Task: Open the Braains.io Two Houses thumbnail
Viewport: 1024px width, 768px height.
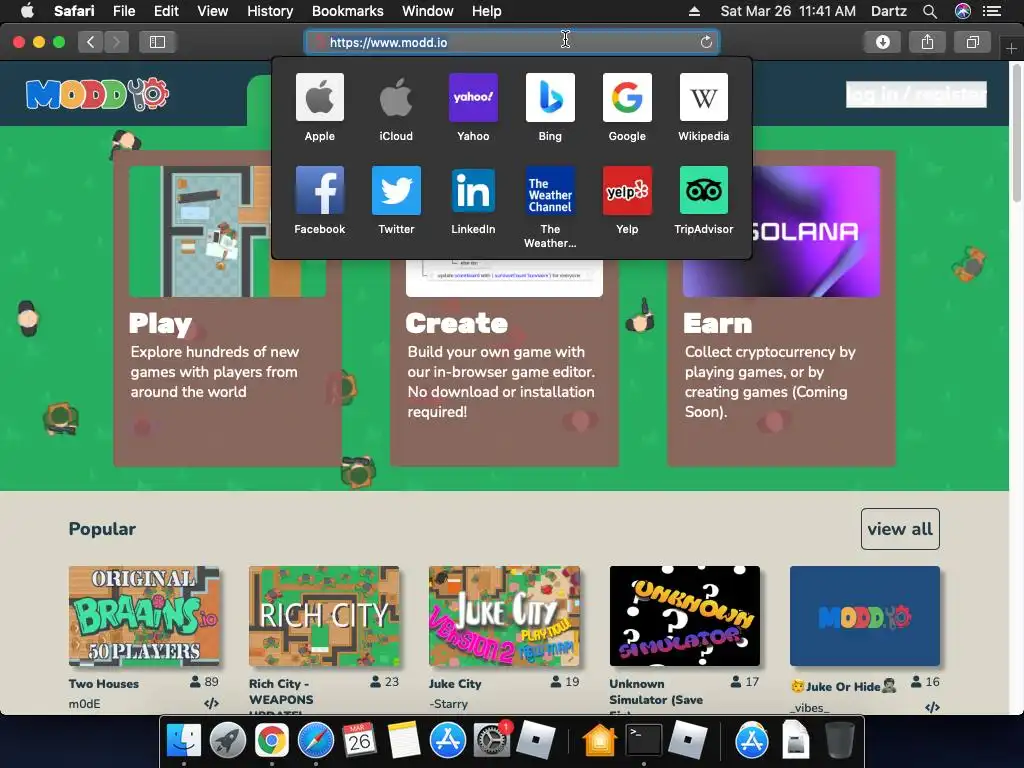Action: (144, 616)
